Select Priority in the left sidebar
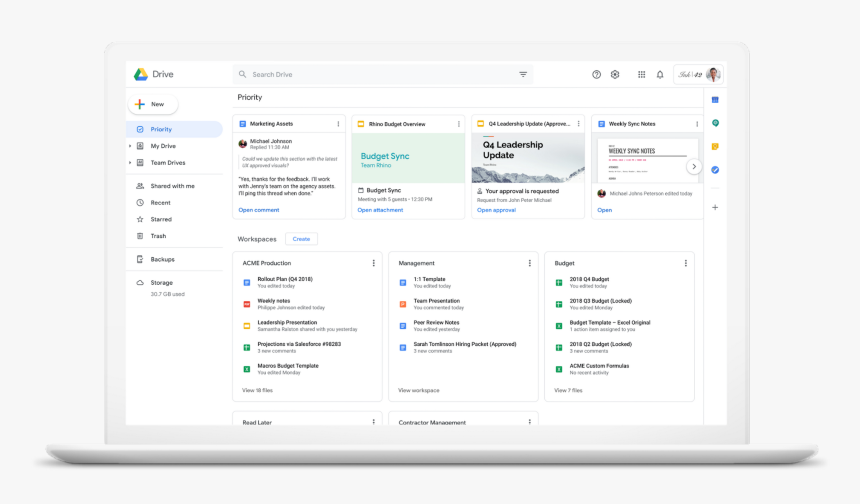The width and height of the screenshot is (860, 504). 161,130
